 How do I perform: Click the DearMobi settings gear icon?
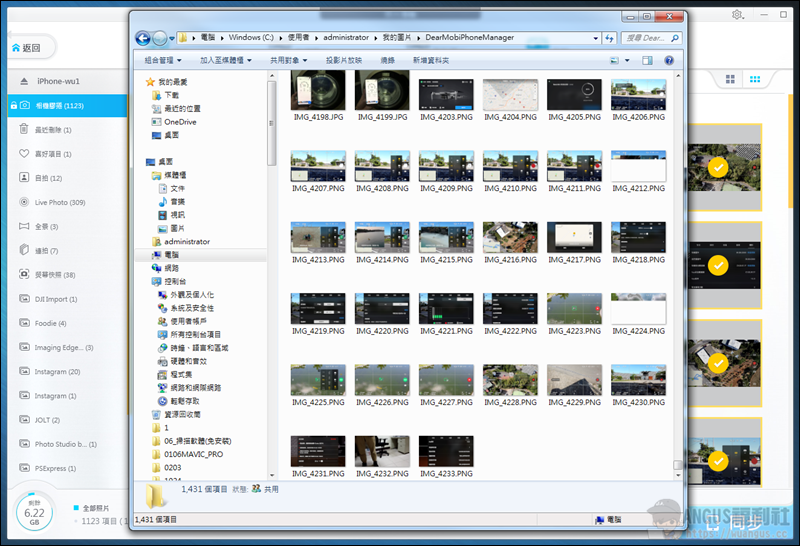737,15
